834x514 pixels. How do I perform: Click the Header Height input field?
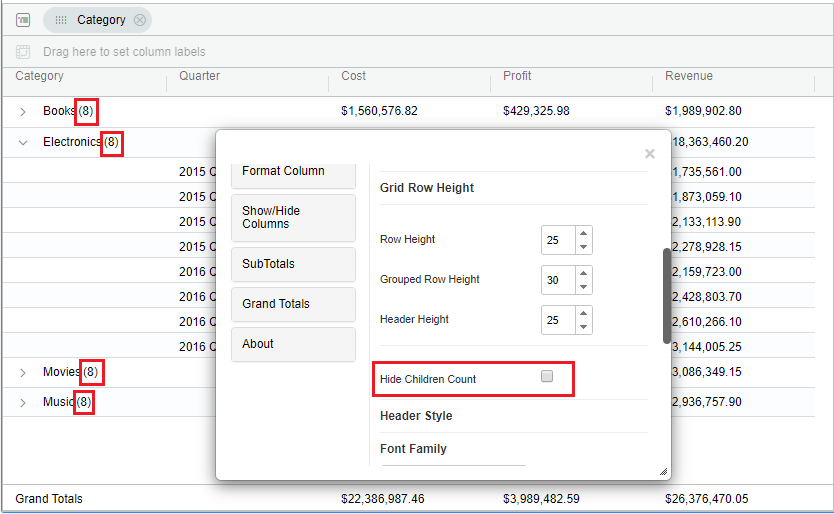coord(558,320)
